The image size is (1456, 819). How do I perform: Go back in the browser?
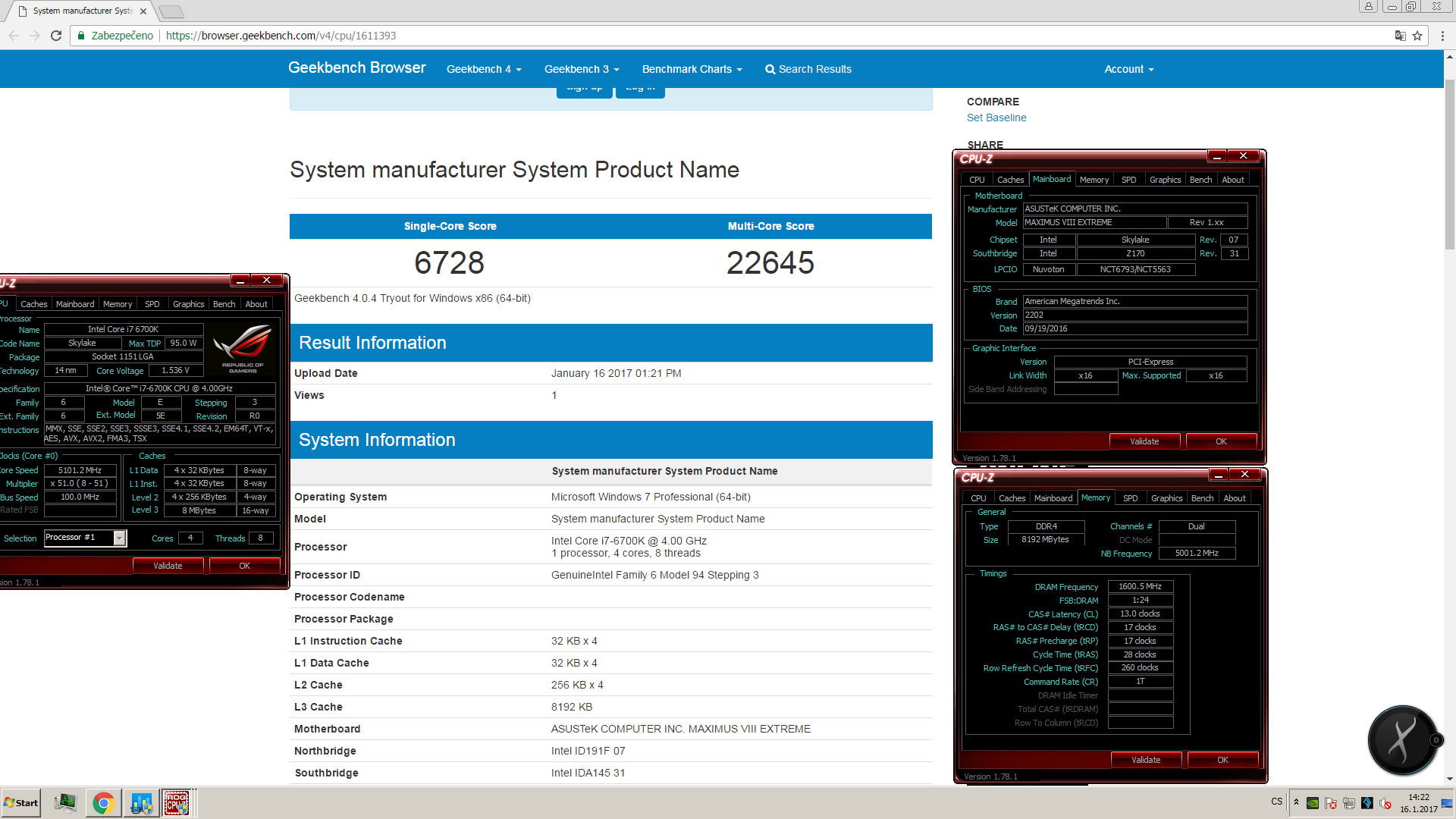[14, 36]
